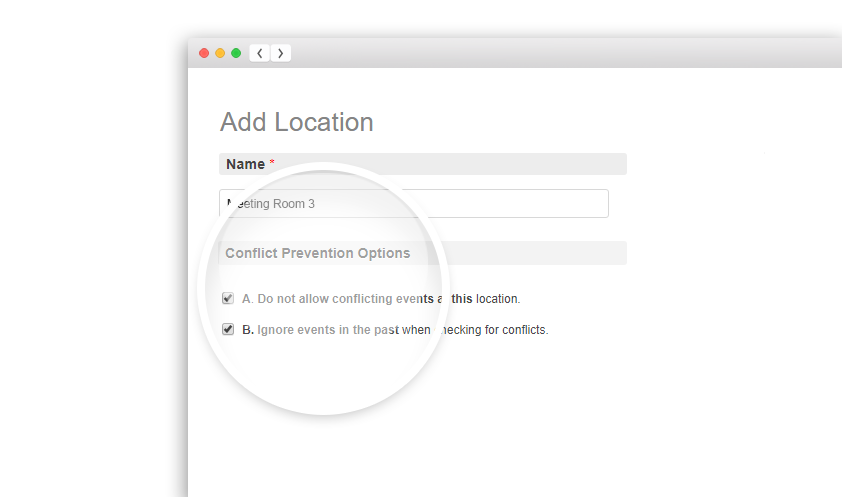This screenshot has height=497, width=842.
Task: Go forward using the right chevron button
Action: pyautogui.click(x=281, y=53)
